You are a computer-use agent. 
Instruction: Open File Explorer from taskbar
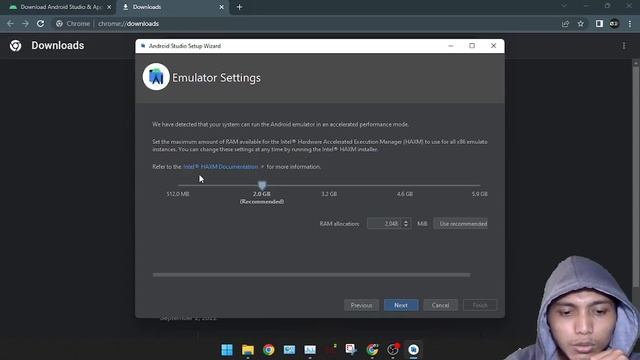tap(248, 350)
